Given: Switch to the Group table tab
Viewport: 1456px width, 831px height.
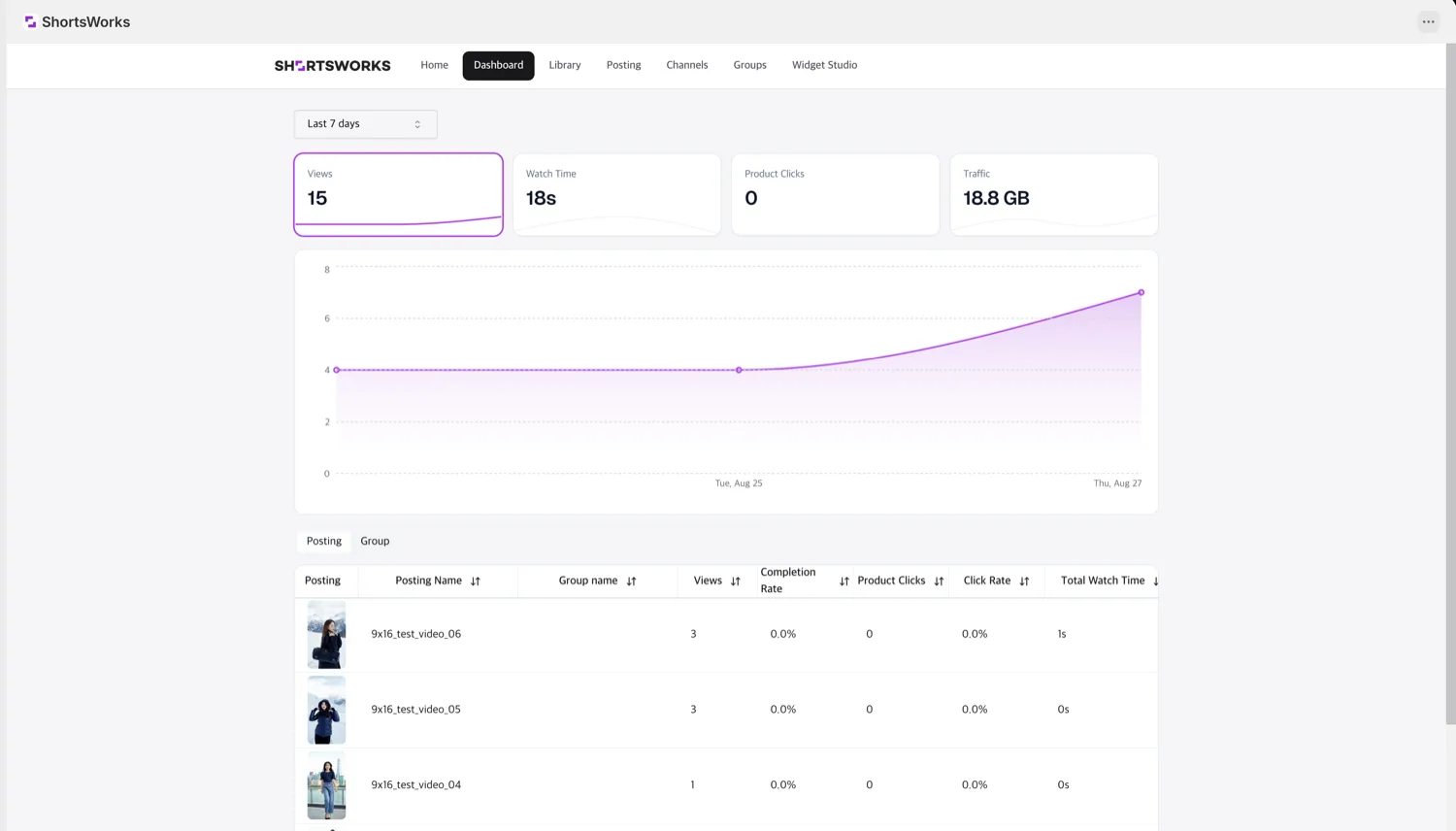Looking at the screenshot, I should tap(375, 541).
